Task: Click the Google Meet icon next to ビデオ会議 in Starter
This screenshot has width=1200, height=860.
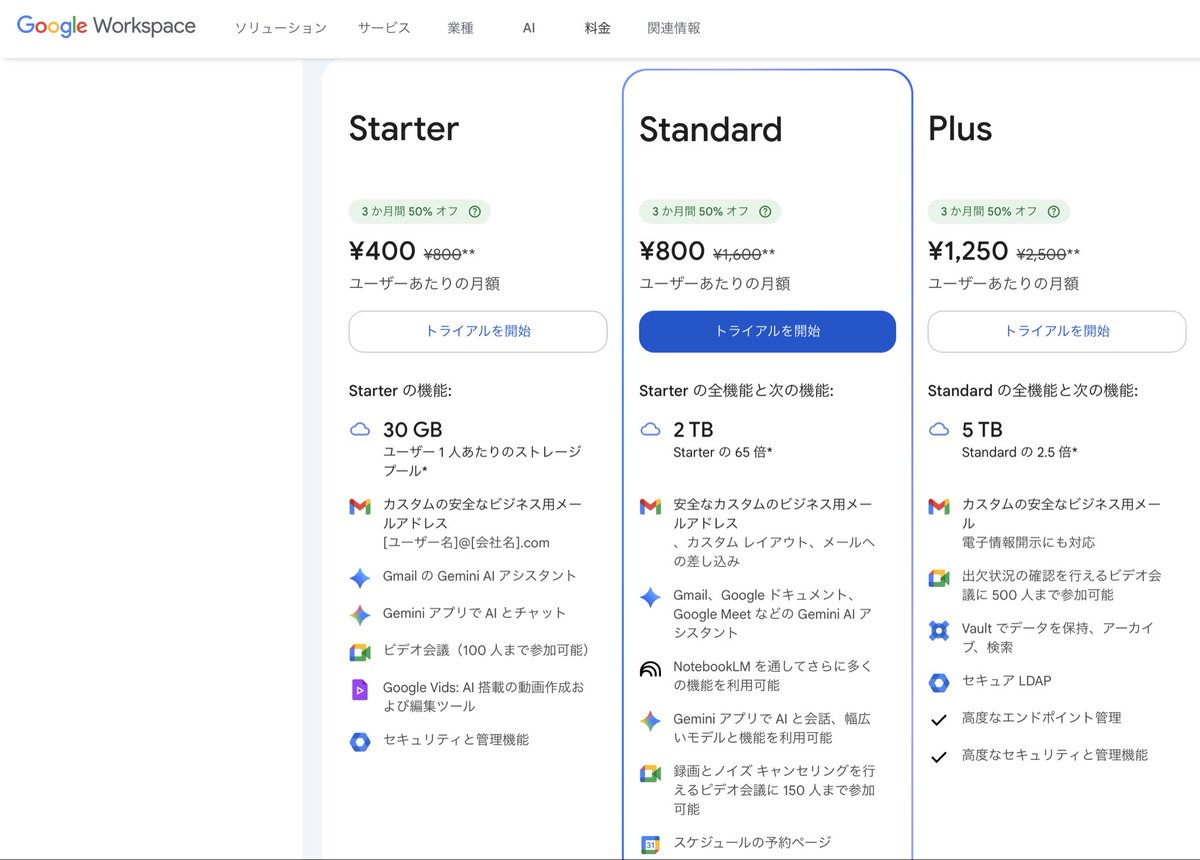Action: click(360, 651)
